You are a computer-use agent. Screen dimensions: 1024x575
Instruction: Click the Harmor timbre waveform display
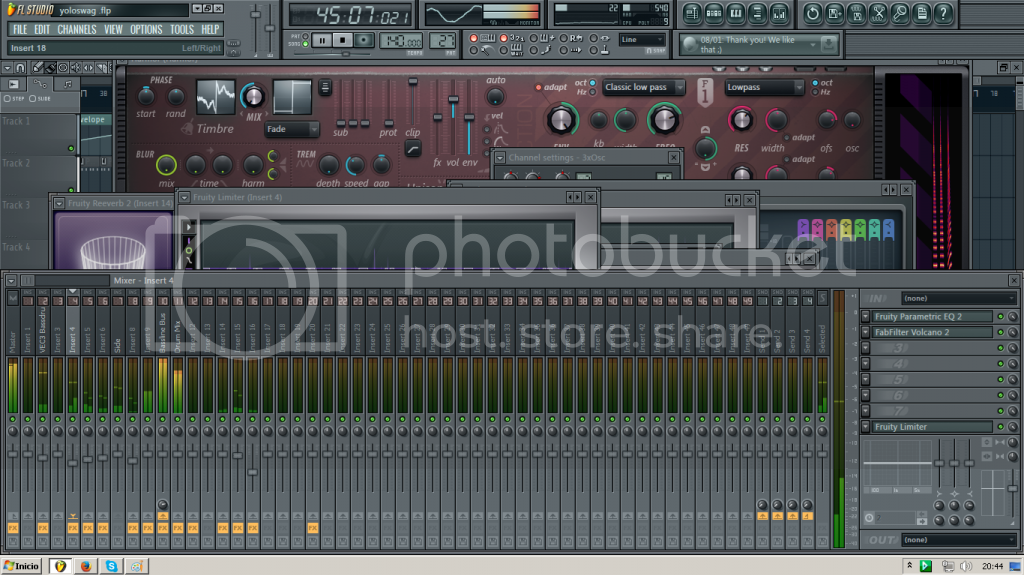(216, 96)
